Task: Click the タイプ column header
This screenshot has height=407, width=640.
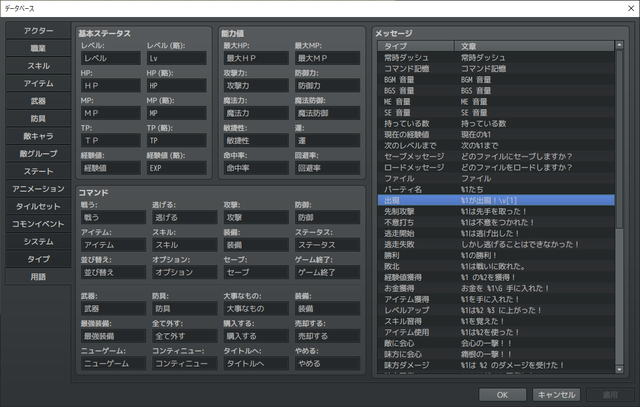Action: pyautogui.click(x=416, y=46)
